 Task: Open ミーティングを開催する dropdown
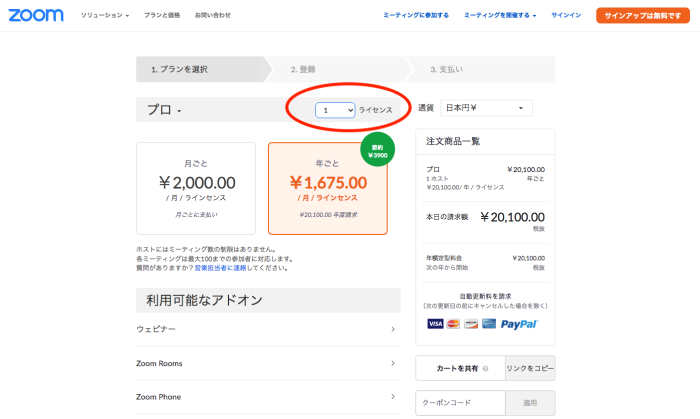[500, 15]
